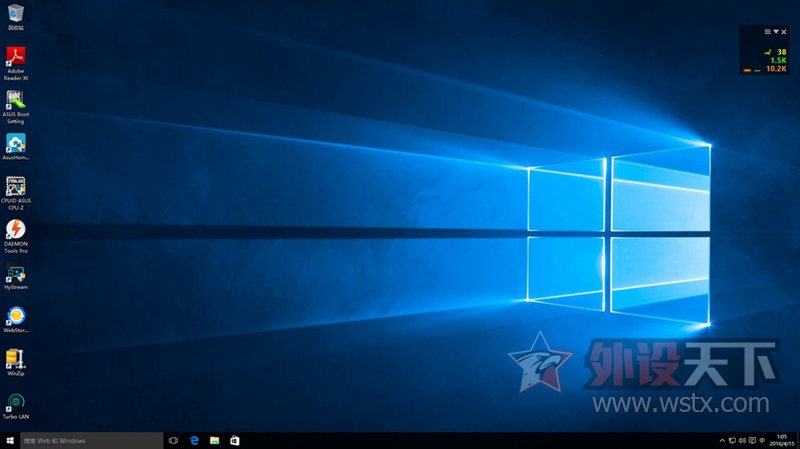Open the volume tray icon
The height and width of the screenshot is (449, 800).
[742, 440]
